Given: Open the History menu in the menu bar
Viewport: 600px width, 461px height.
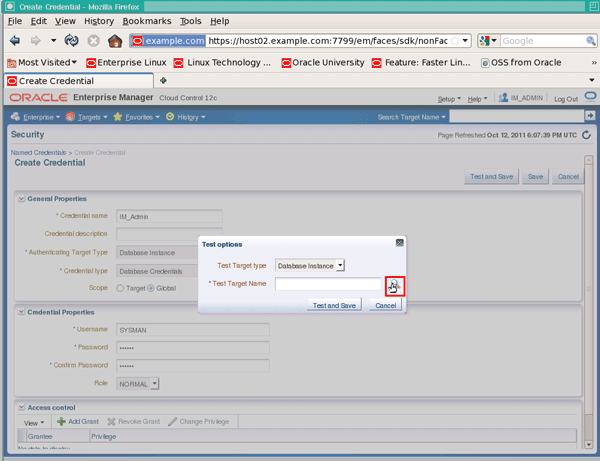Looking at the screenshot, I should click(99, 21).
